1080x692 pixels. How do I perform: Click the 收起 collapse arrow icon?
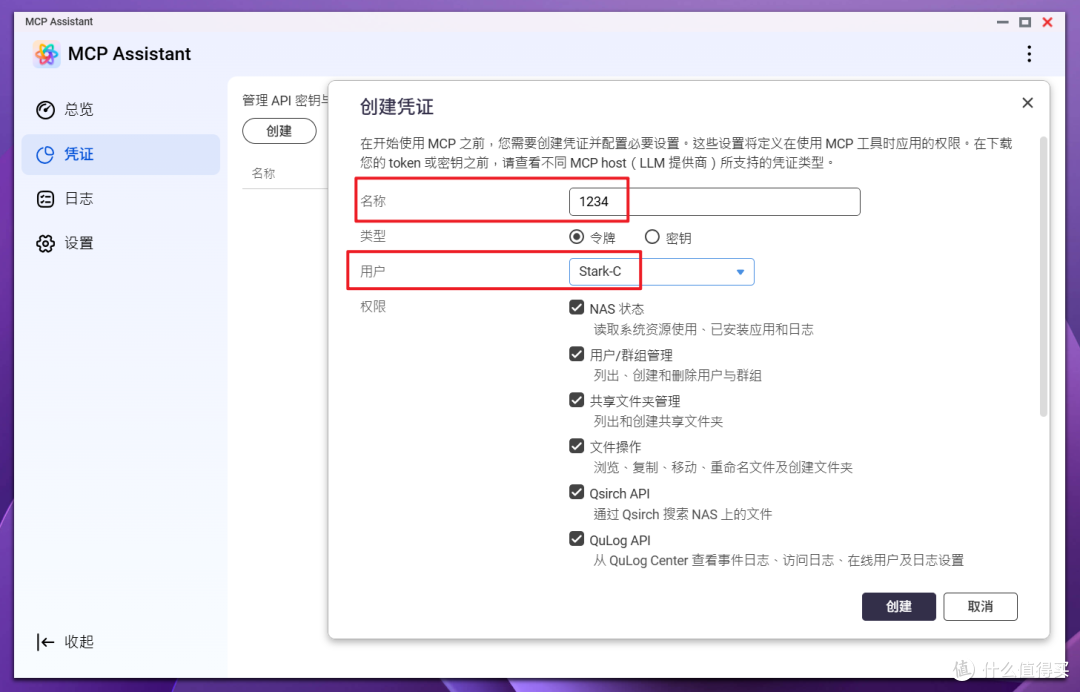pos(45,642)
